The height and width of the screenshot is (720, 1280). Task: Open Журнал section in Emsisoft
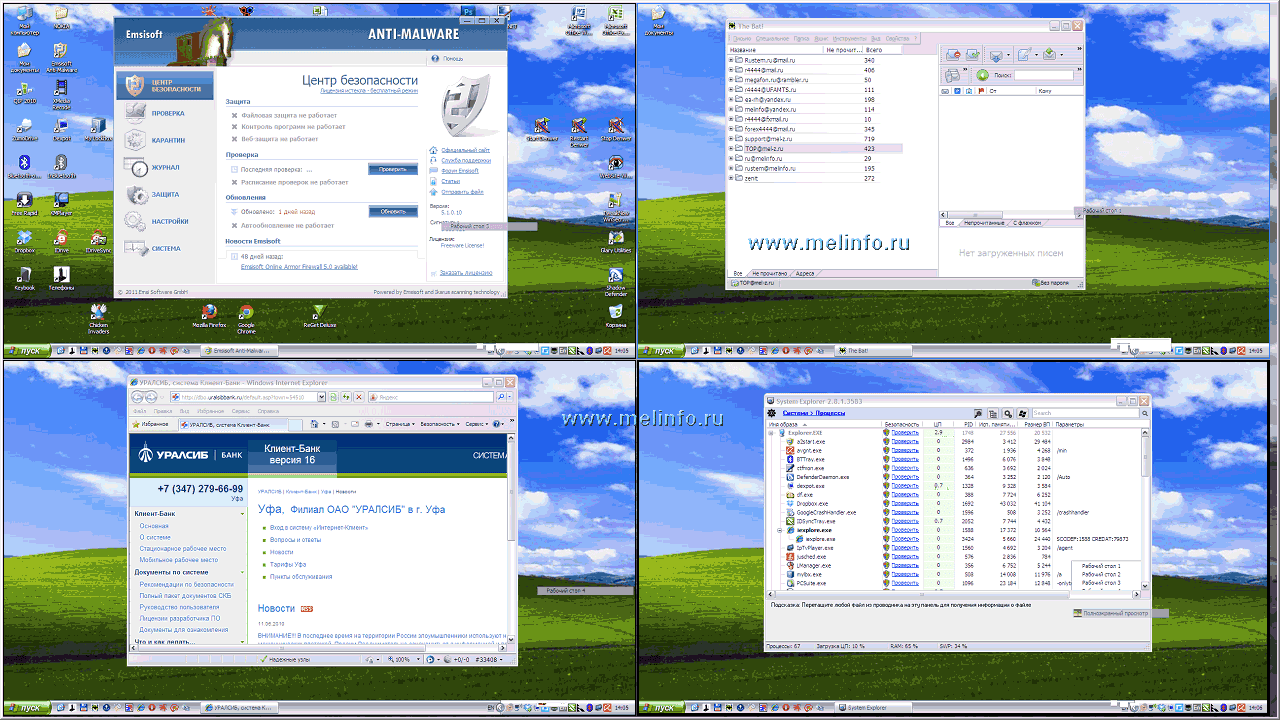tap(164, 167)
